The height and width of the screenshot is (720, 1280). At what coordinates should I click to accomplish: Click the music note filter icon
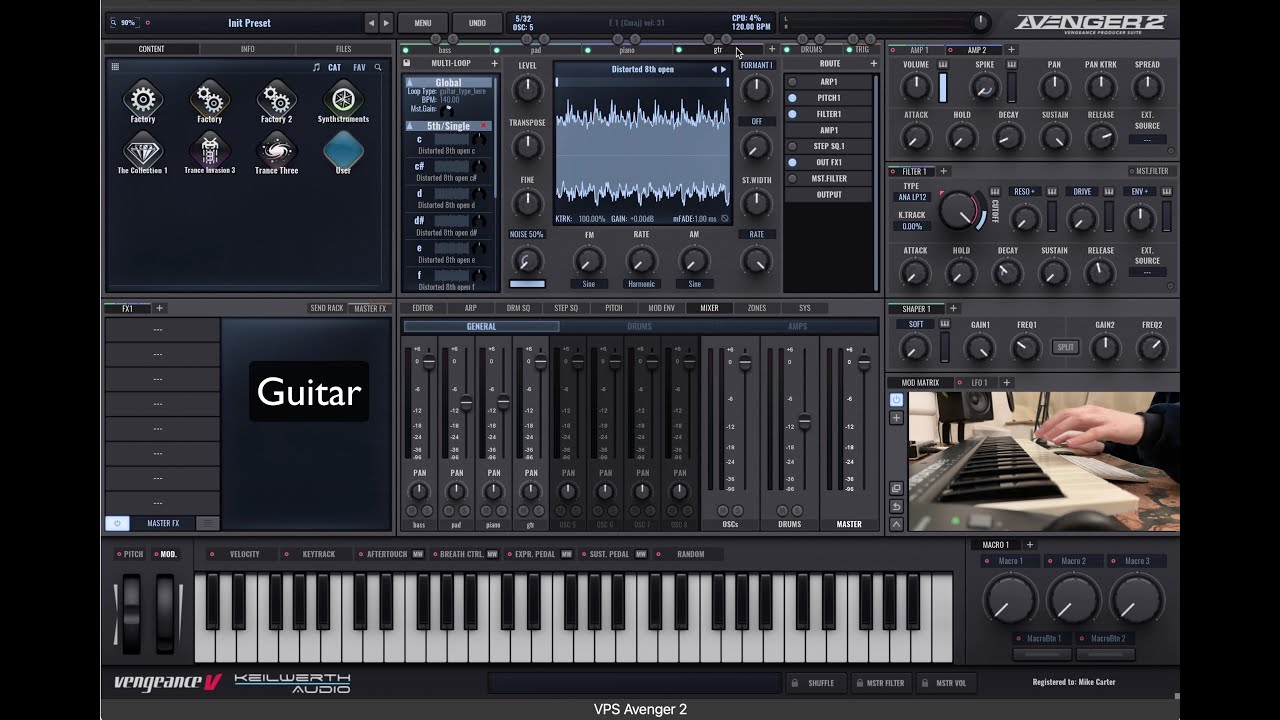click(x=316, y=67)
